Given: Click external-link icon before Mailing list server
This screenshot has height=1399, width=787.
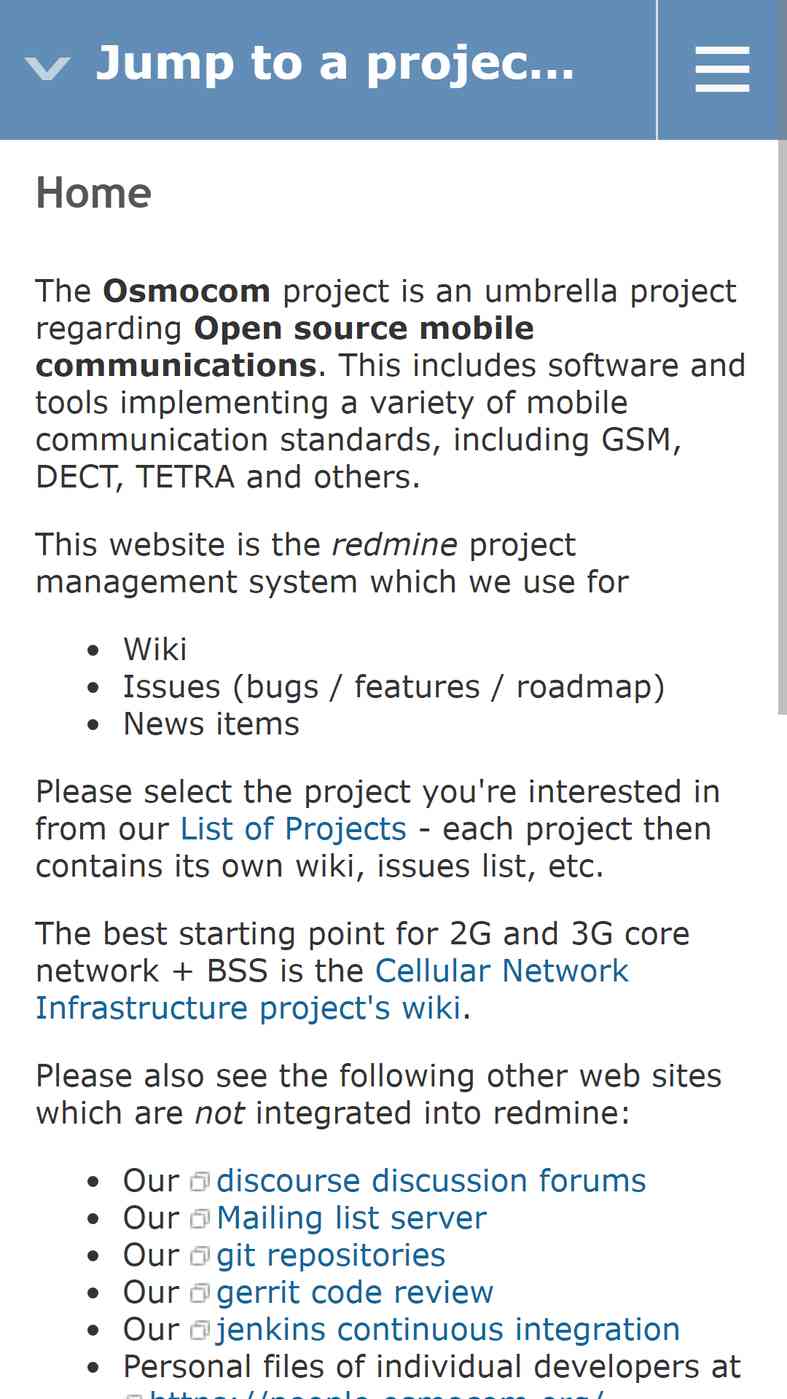Looking at the screenshot, I should [200, 1220].
